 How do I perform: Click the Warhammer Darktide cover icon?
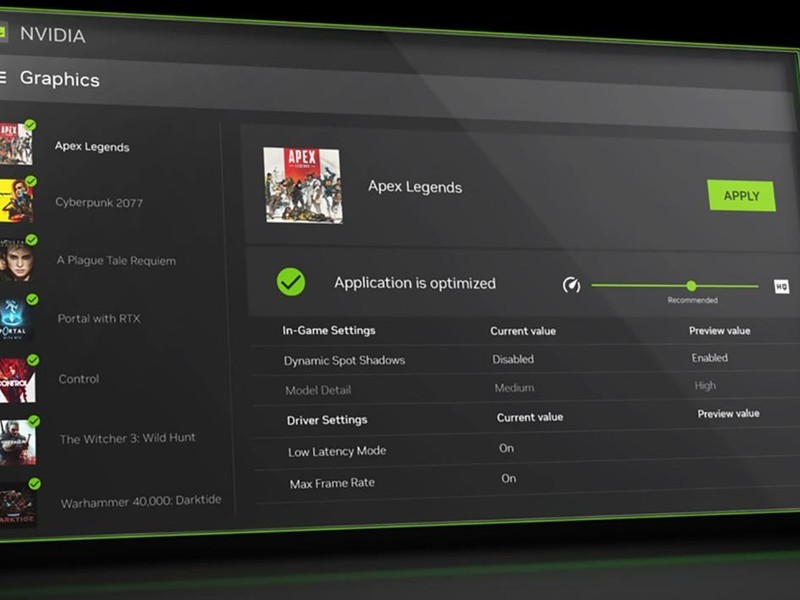coord(18,505)
